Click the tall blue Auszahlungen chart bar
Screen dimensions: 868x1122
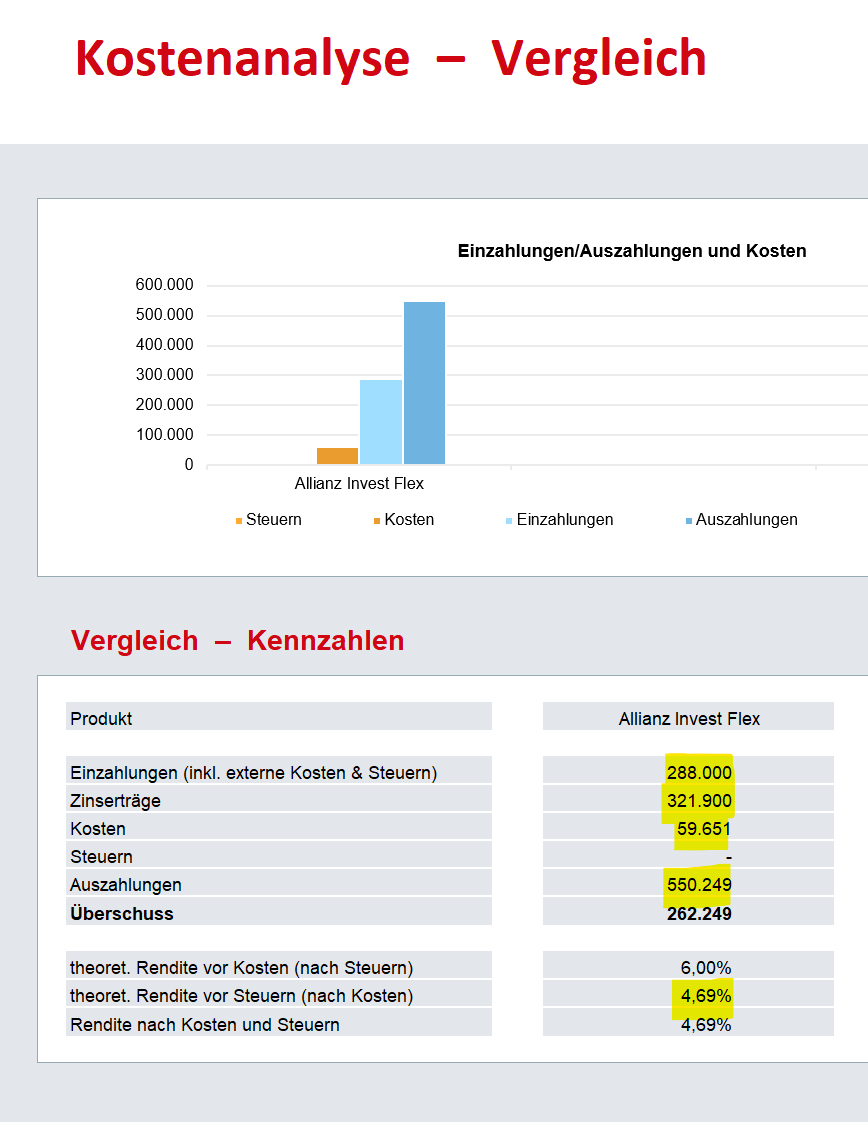tap(424, 383)
